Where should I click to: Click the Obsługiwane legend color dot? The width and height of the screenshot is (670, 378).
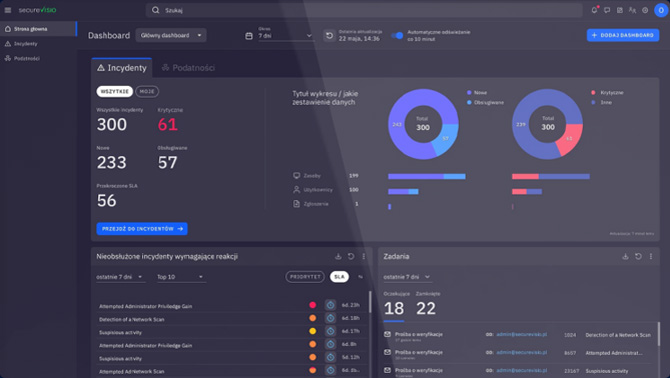coord(469,103)
